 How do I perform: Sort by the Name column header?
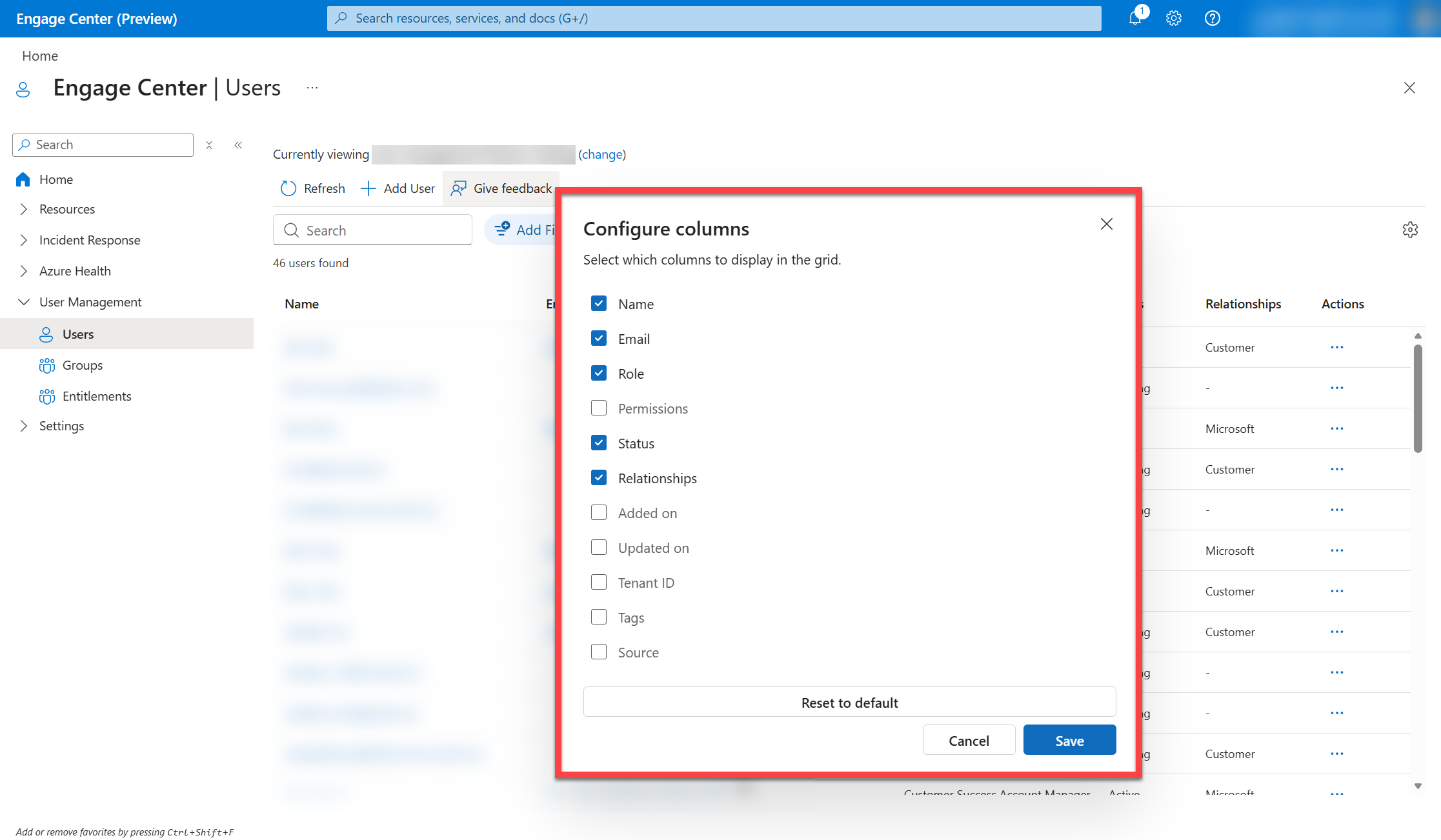point(301,304)
